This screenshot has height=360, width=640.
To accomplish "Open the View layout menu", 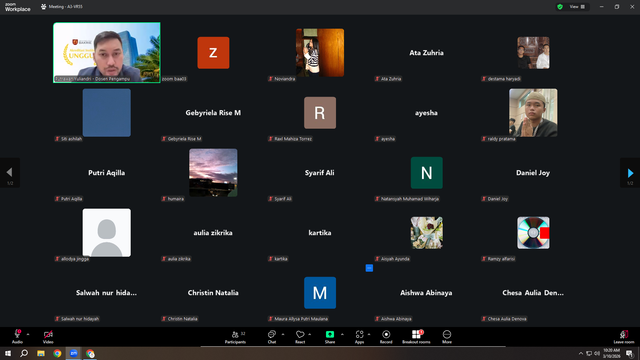I will pos(577,7).
